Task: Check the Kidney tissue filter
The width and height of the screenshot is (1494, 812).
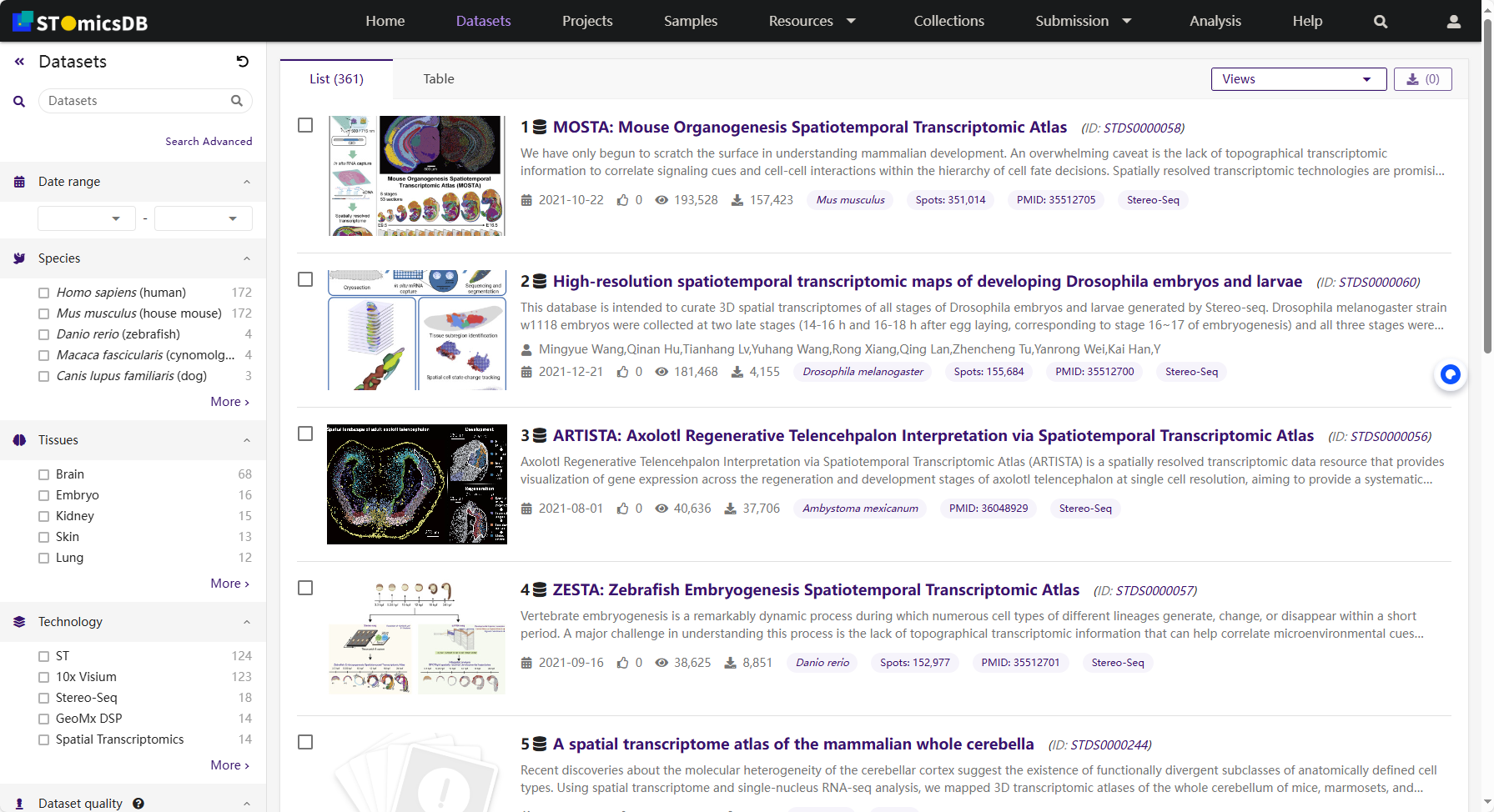Action: tap(44, 516)
